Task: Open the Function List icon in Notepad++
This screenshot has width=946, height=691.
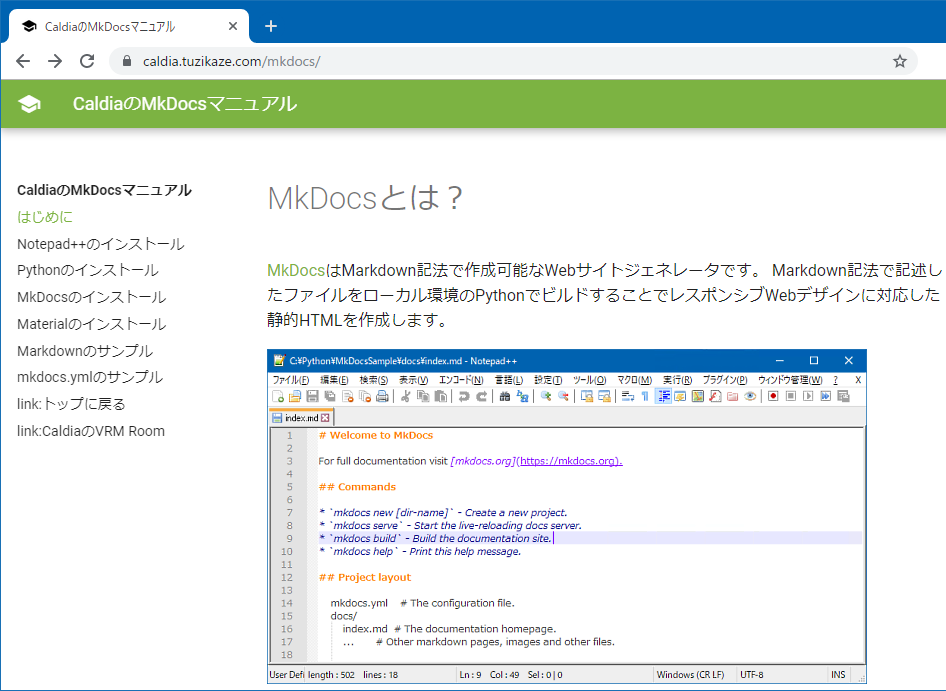Action: point(715,396)
